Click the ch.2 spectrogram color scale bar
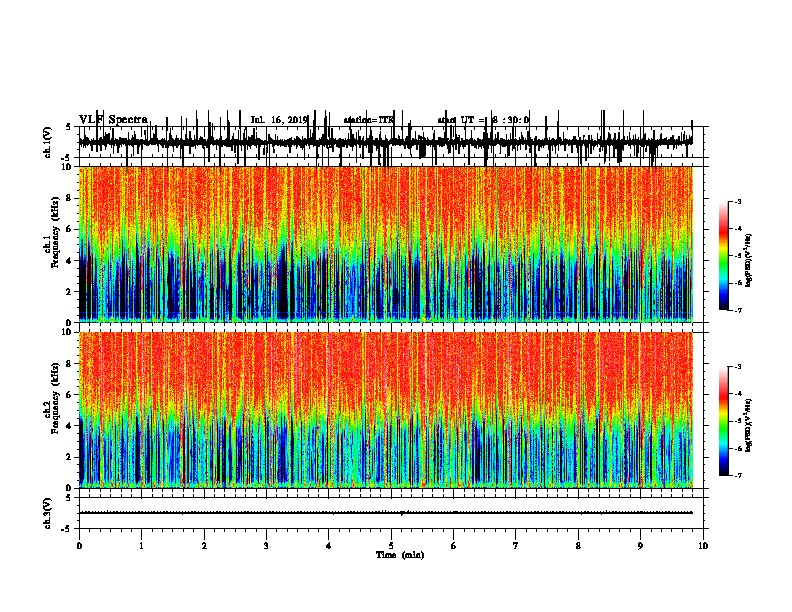Image resolution: width=792 pixels, height=612 pixels. pyautogui.click(x=724, y=421)
